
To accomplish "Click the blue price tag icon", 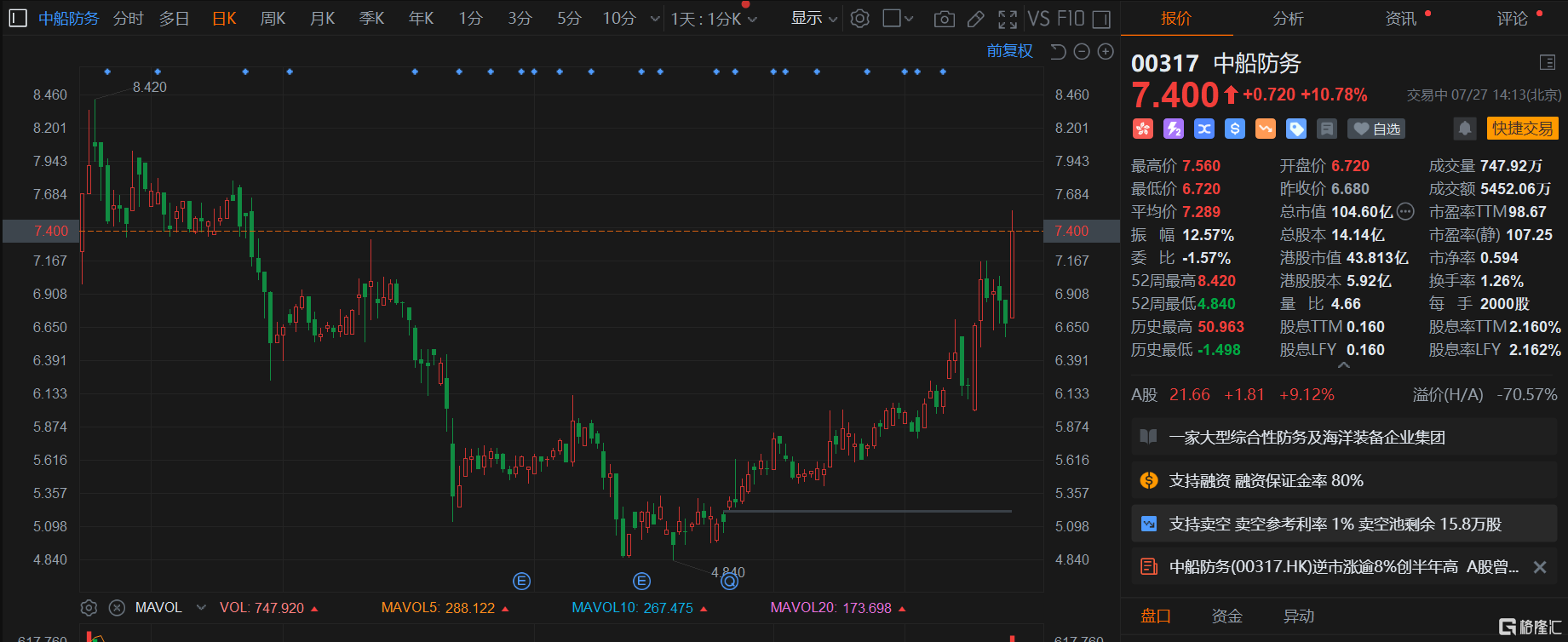I will 1296,129.
